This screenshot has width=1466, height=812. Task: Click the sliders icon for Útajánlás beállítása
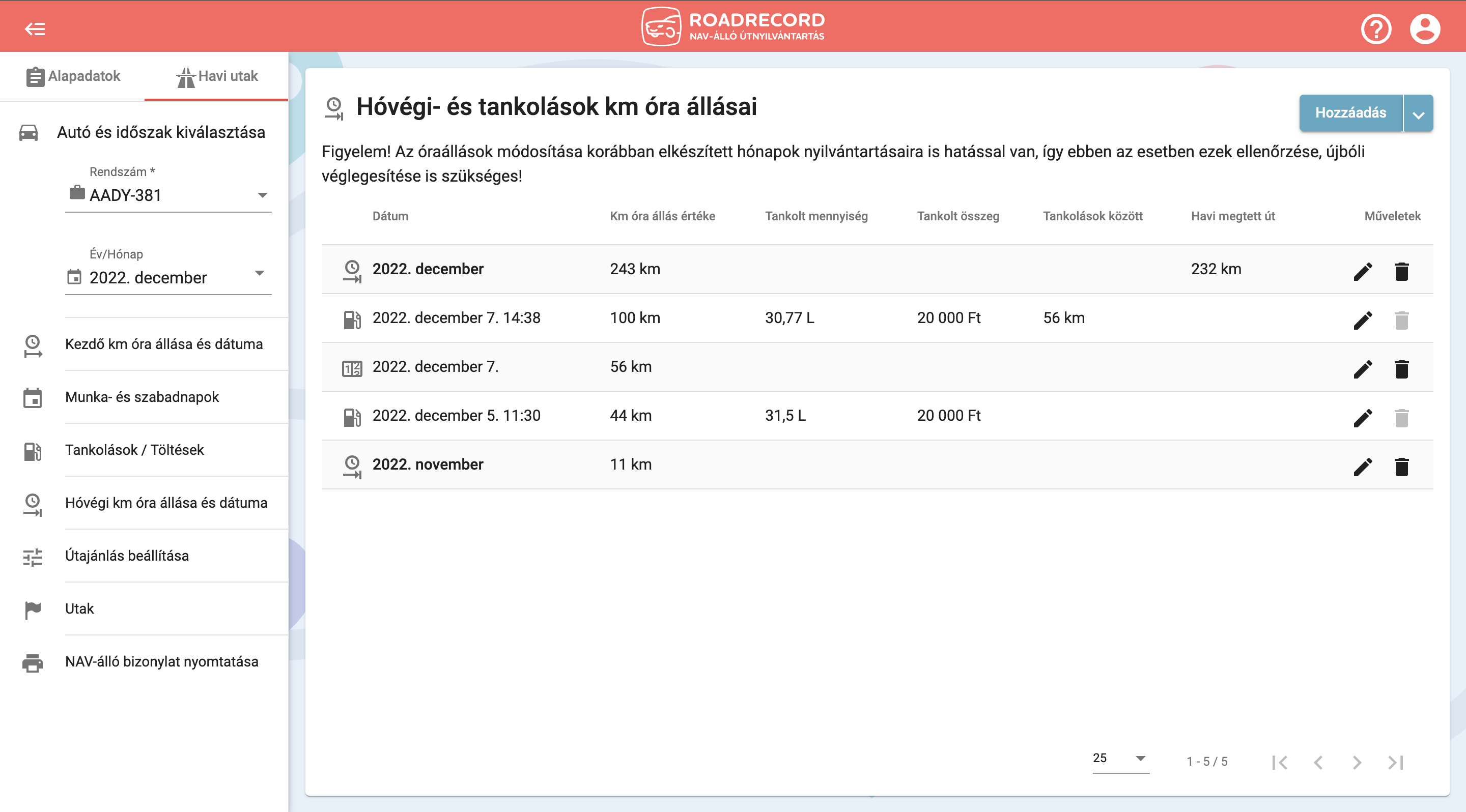33,557
